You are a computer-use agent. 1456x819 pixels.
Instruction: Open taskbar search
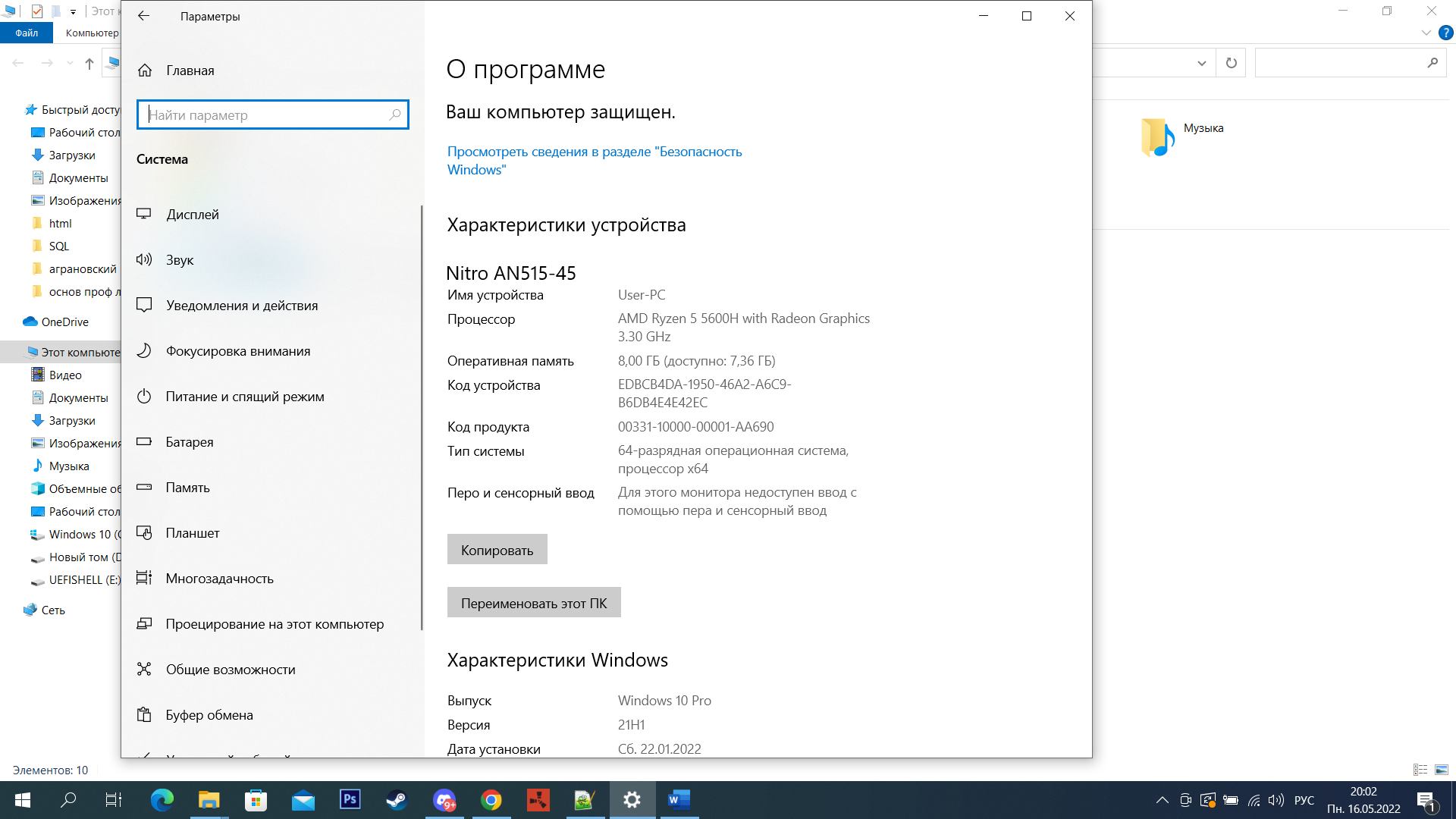pos(68,800)
